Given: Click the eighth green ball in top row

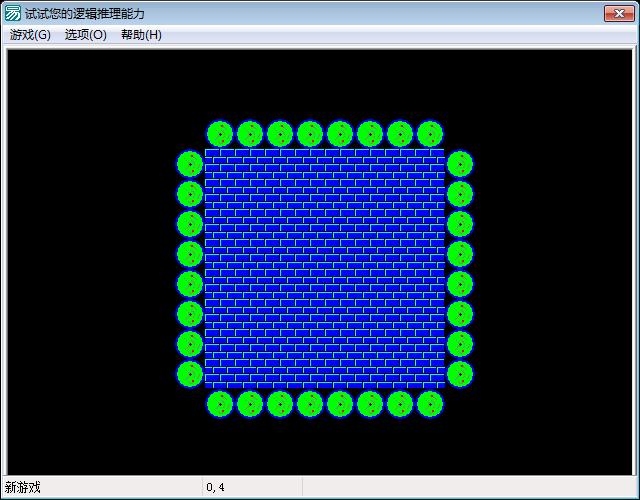Looking at the screenshot, I should pyautogui.click(x=430, y=134).
